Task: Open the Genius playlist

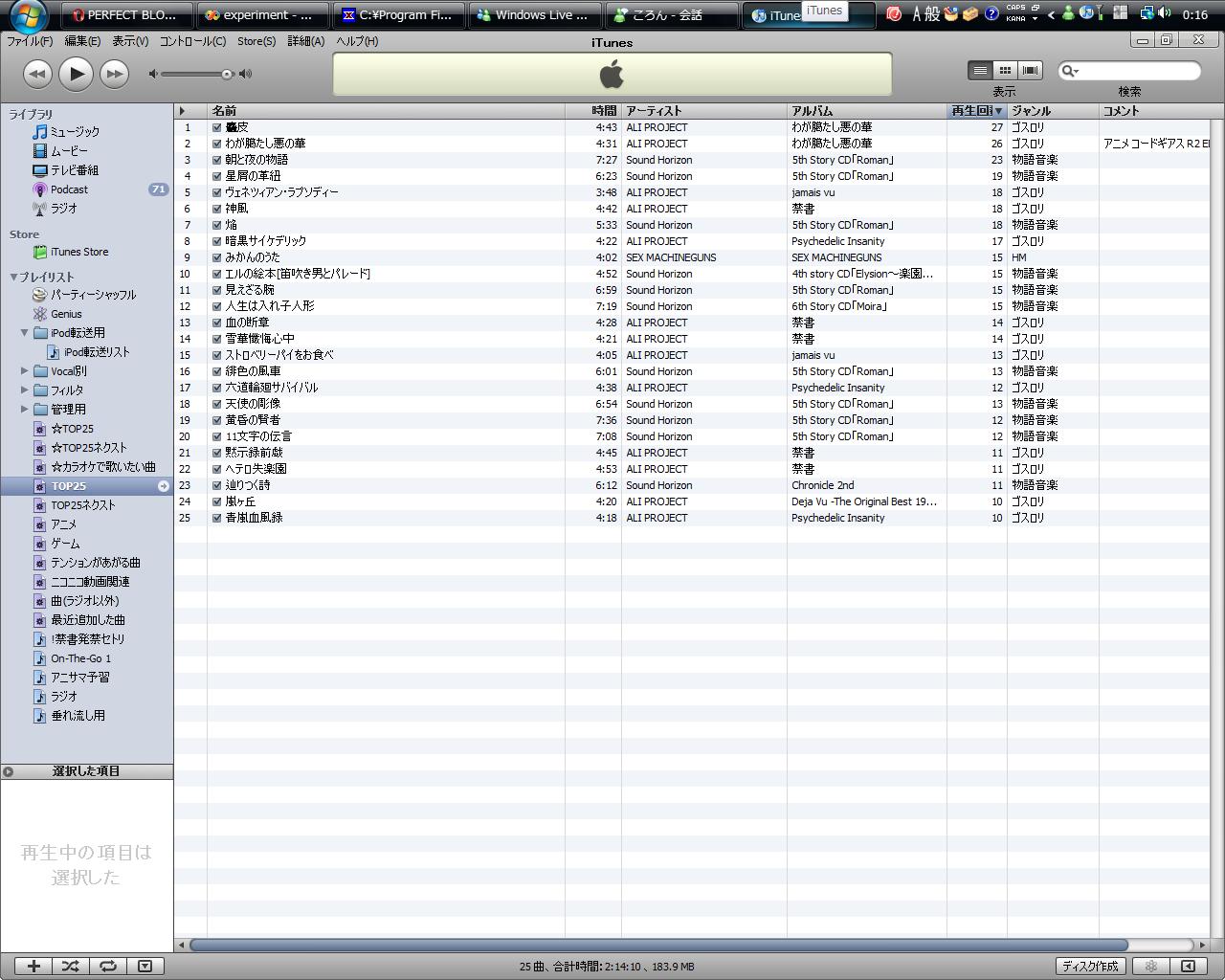Action: pos(56,314)
